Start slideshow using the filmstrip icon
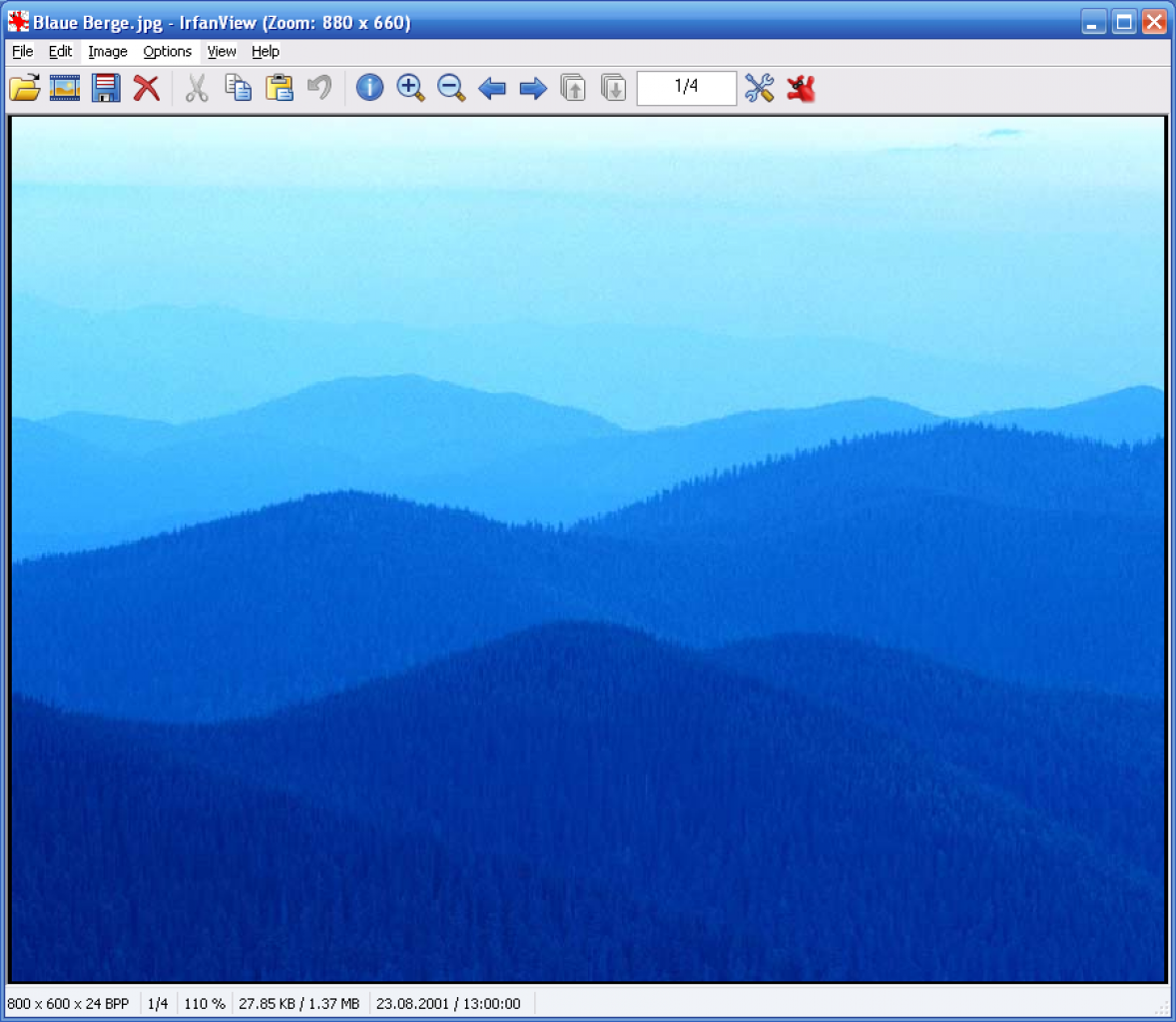The image size is (1176, 1022). click(65, 88)
